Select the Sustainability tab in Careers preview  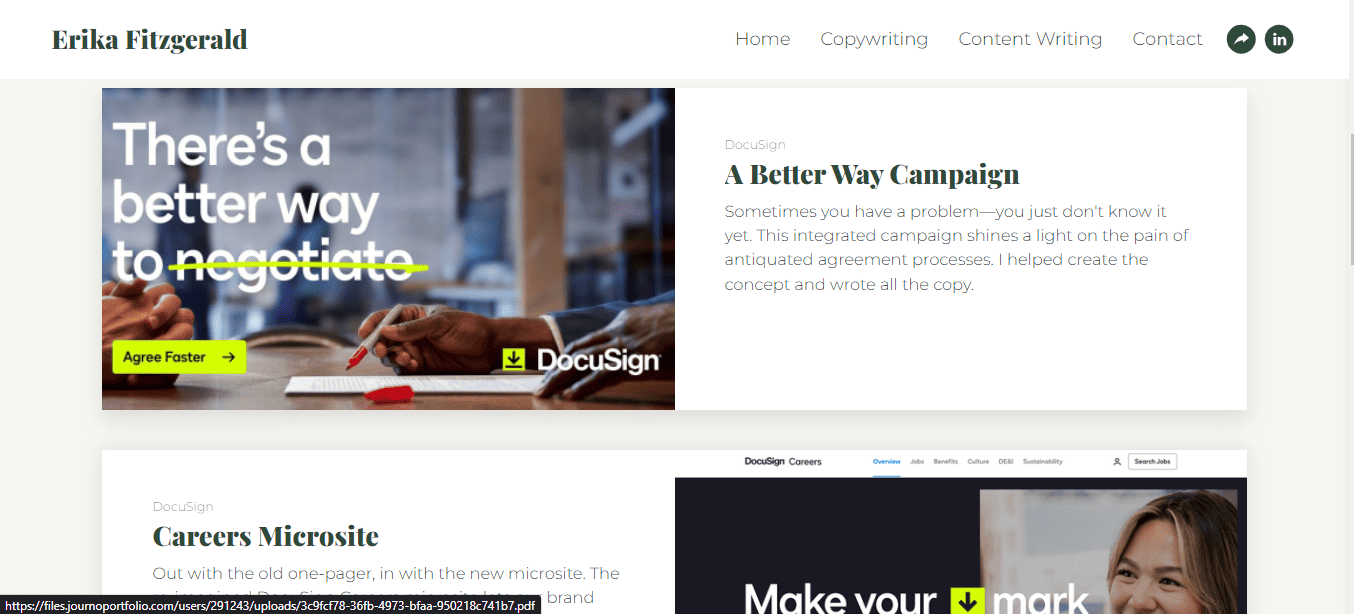1042,462
